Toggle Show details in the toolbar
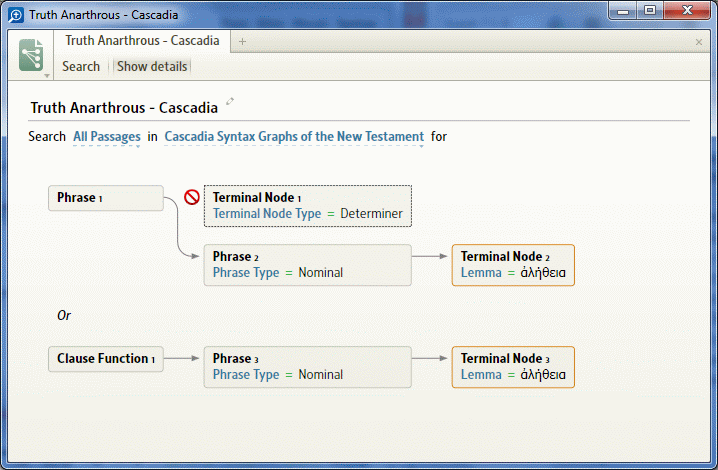 coord(152,66)
